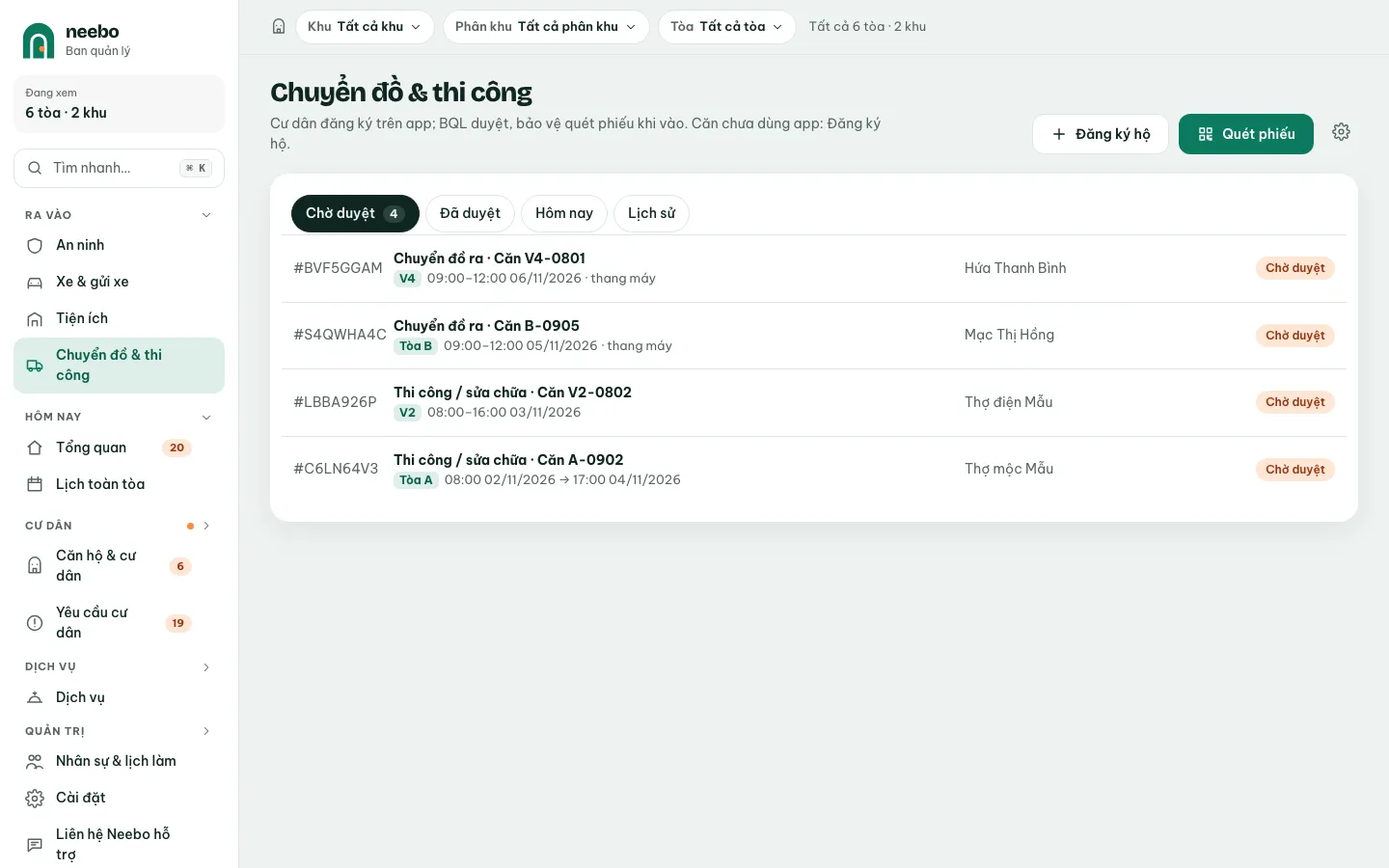The image size is (1389, 868).
Task: Click the Quét phiếu button
Action: click(x=1246, y=134)
